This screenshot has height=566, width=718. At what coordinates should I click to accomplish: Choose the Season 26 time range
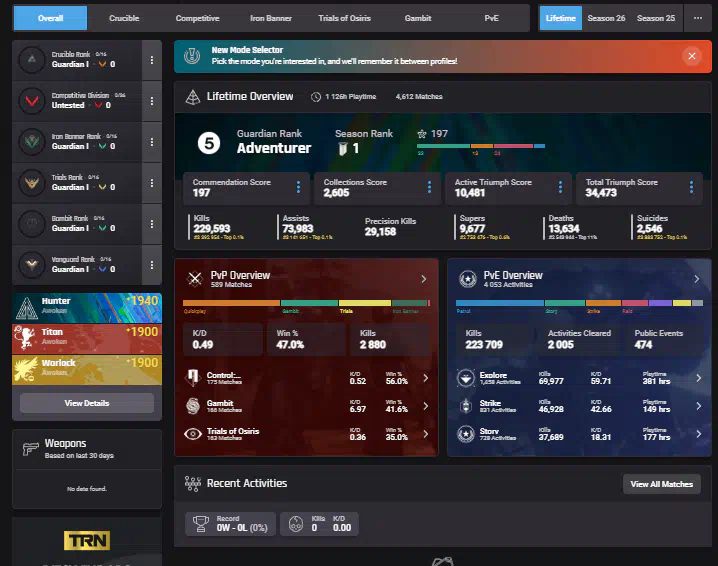(606, 18)
